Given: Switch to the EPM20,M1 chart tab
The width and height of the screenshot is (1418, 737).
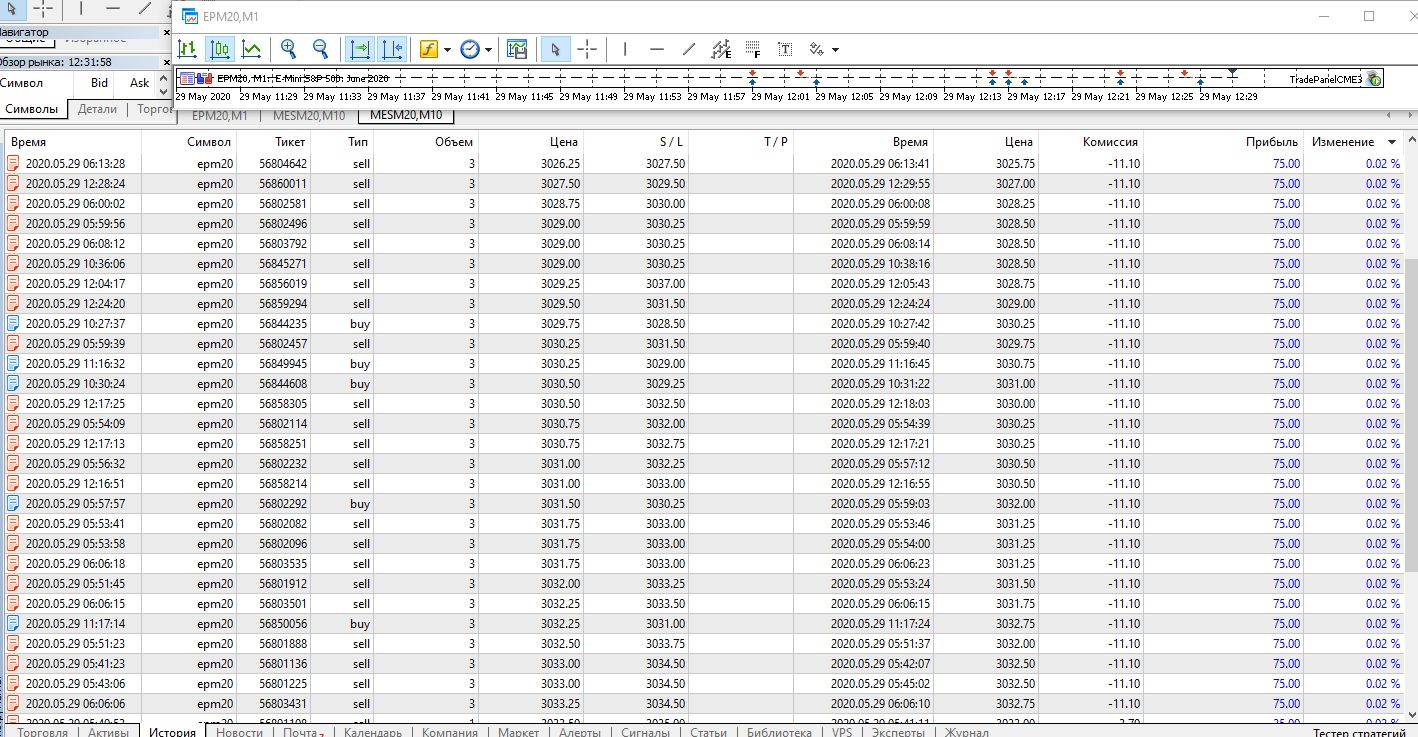Looking at the screenshot, I should (x=219, y=115).
